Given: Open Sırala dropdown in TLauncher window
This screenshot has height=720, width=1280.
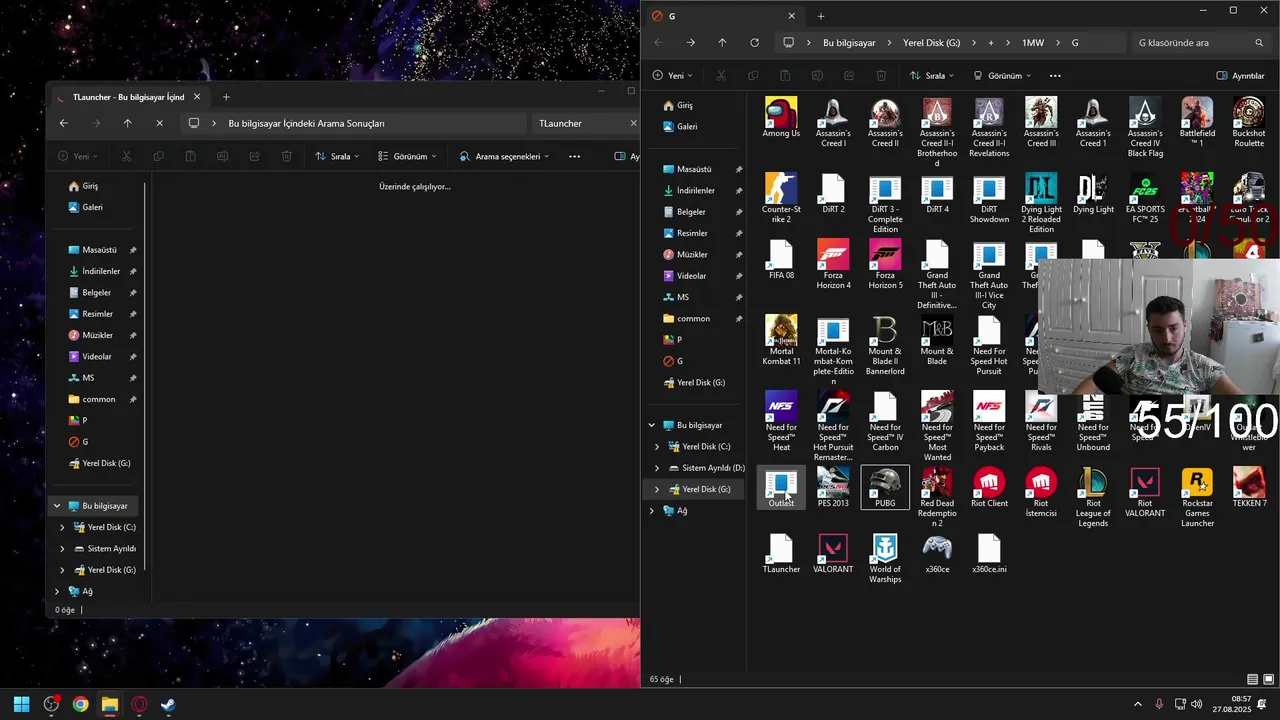Looking at the screenshot, I should click(338, 157).
